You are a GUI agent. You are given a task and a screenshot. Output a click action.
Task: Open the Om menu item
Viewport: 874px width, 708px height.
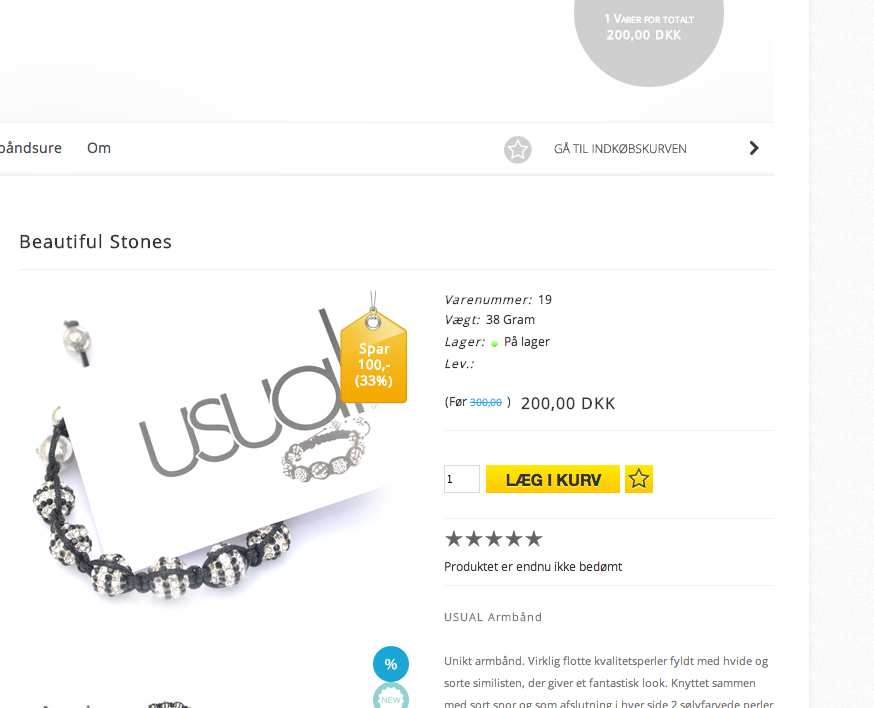[99, 148]
